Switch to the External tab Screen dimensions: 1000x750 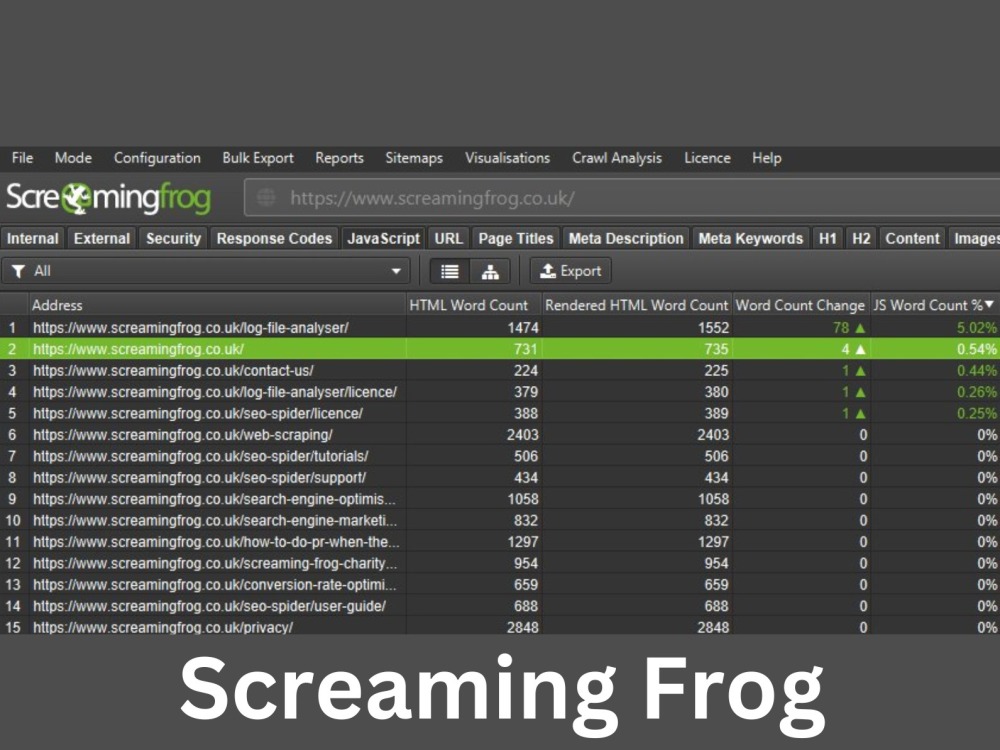101,239
